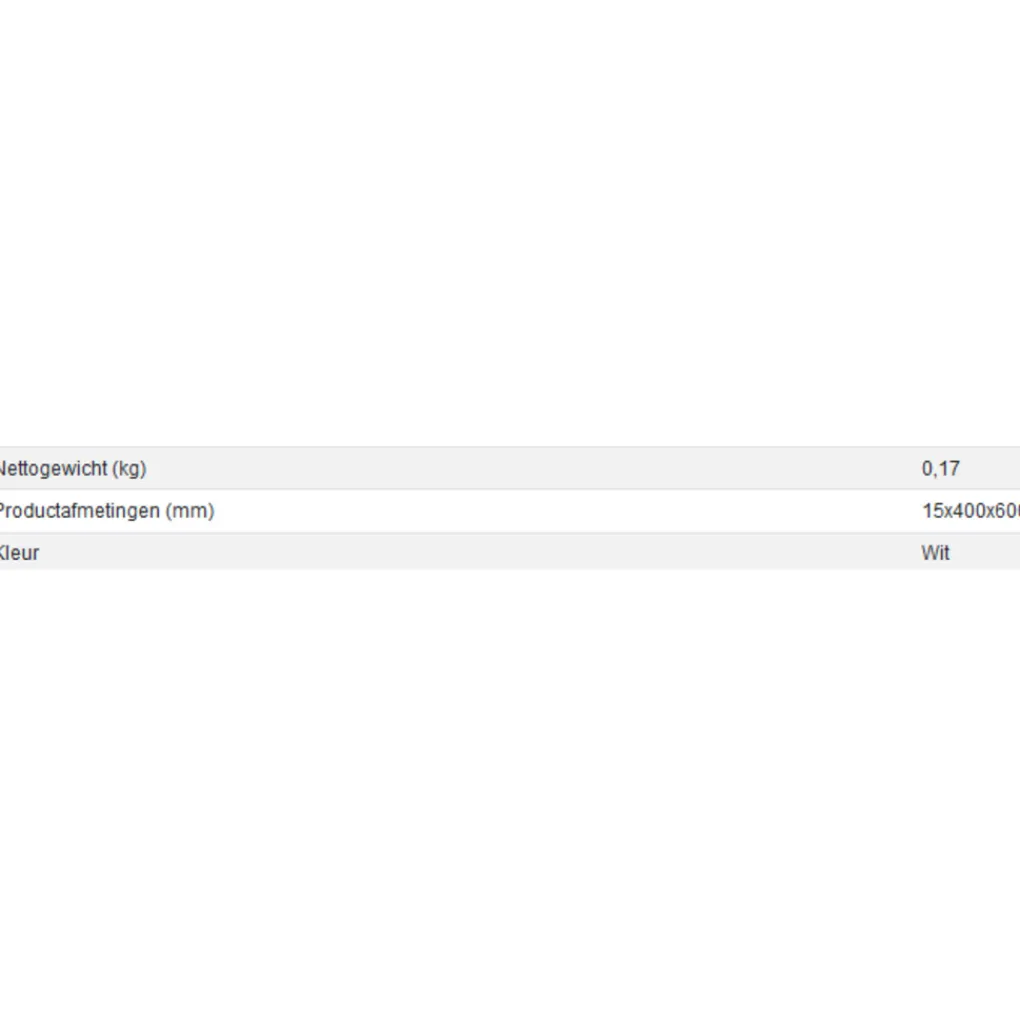Click the letter W in Wit
The height and width of the screenshot is (1020, 1020).
coord(929,553)
